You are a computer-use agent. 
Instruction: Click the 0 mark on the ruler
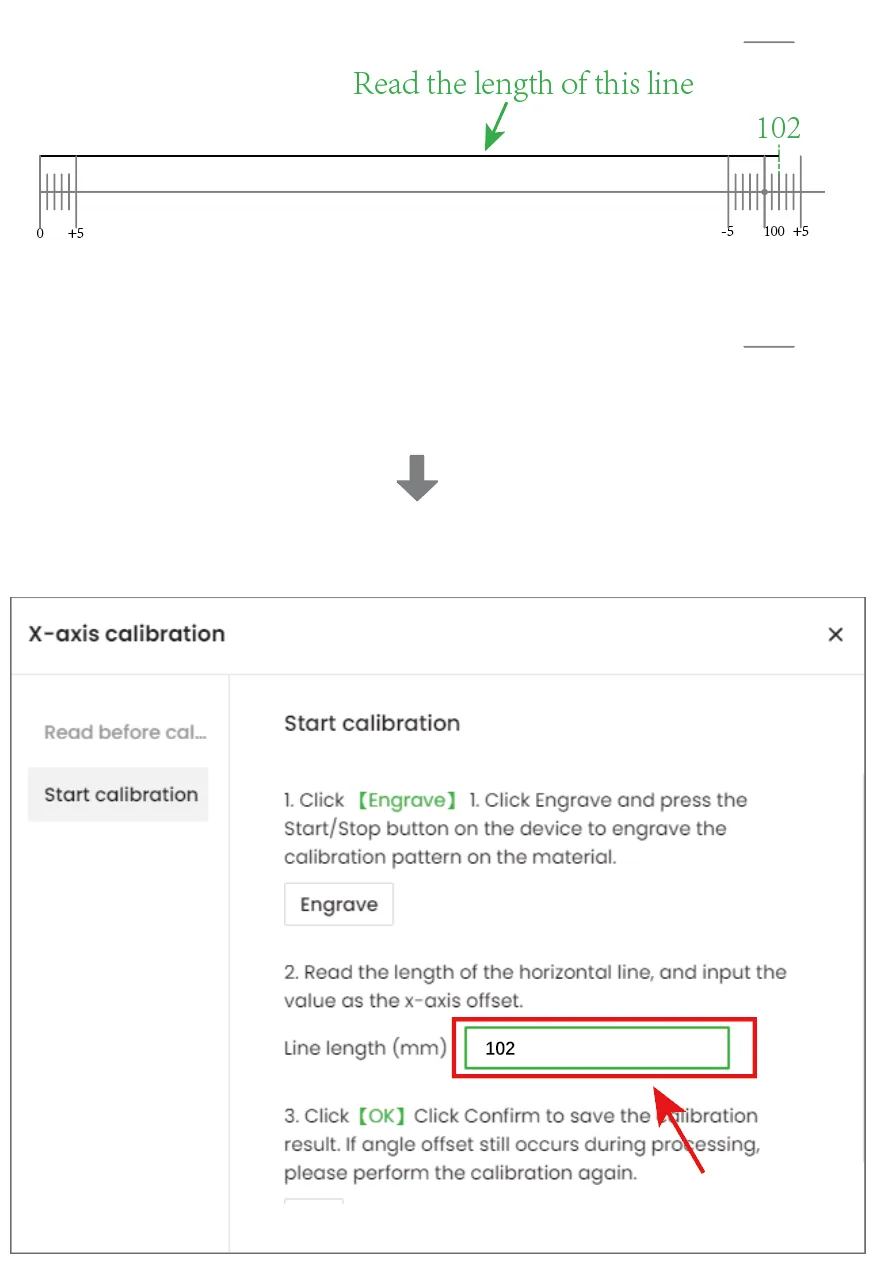coord(40,233)
